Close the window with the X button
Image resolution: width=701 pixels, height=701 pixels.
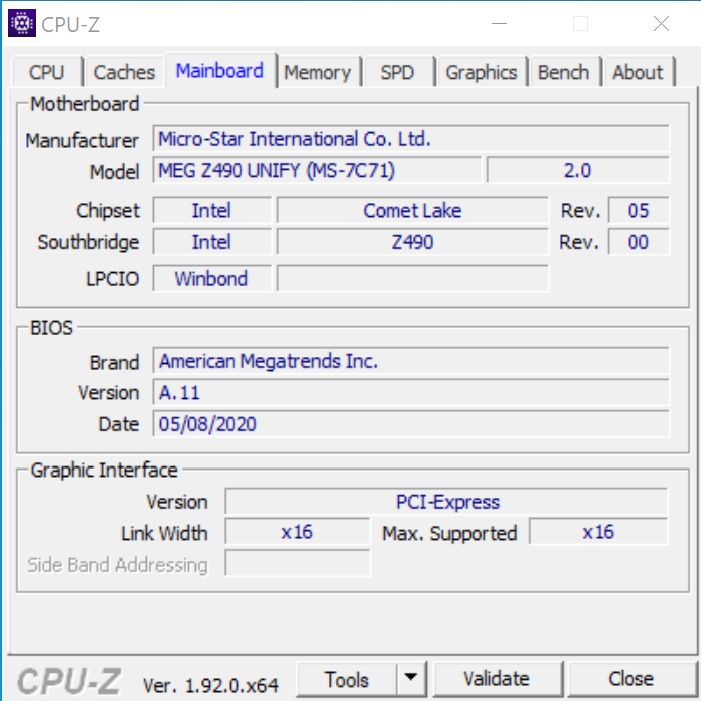click(661, 23)
